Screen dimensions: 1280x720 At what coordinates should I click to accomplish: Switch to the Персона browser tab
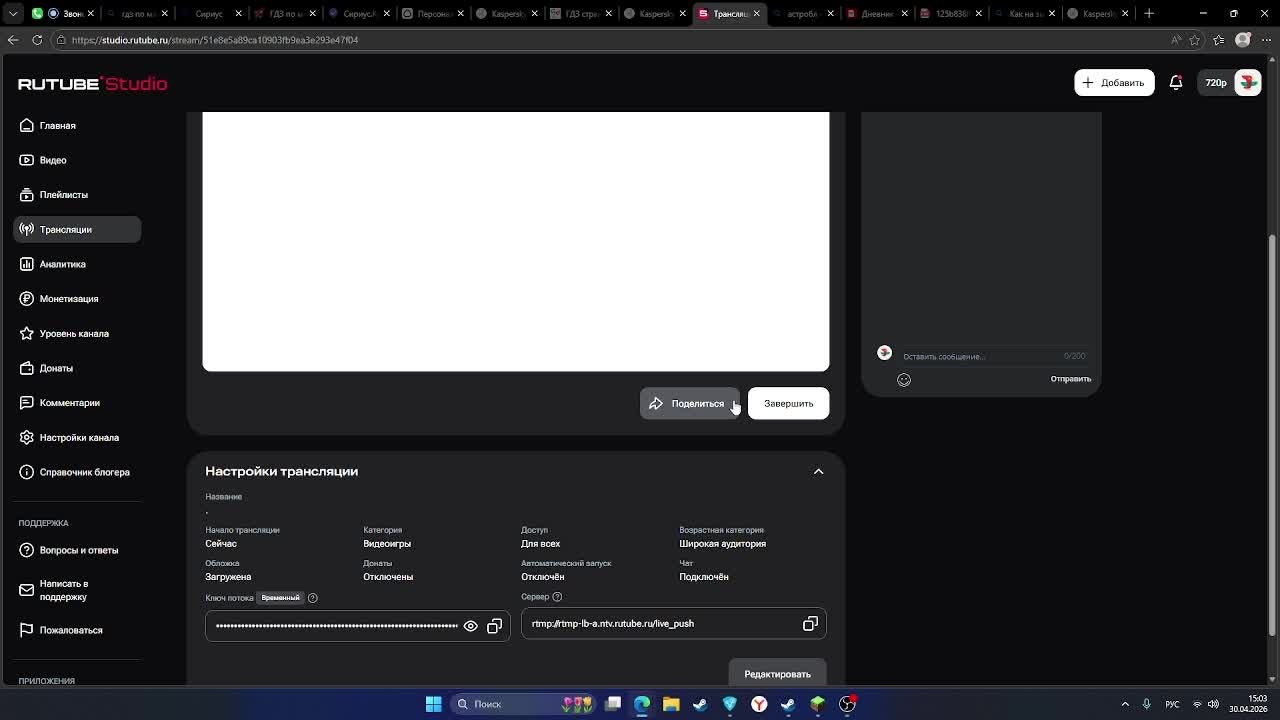point(433,13)
